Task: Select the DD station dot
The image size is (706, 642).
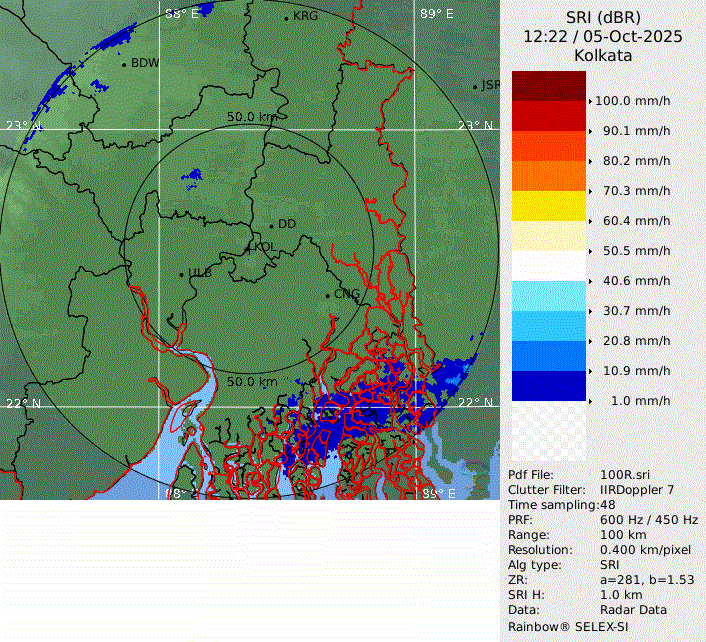Action: [x=271, y=225]
